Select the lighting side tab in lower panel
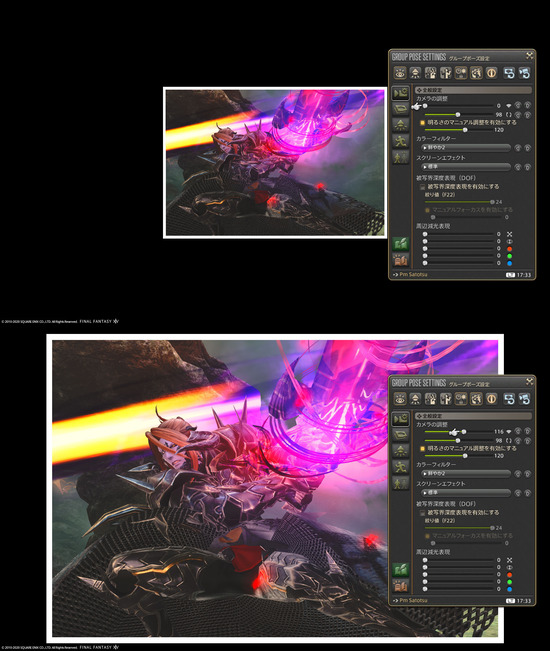The height and width of the screenshot is (651, 550). pos(401,451)
